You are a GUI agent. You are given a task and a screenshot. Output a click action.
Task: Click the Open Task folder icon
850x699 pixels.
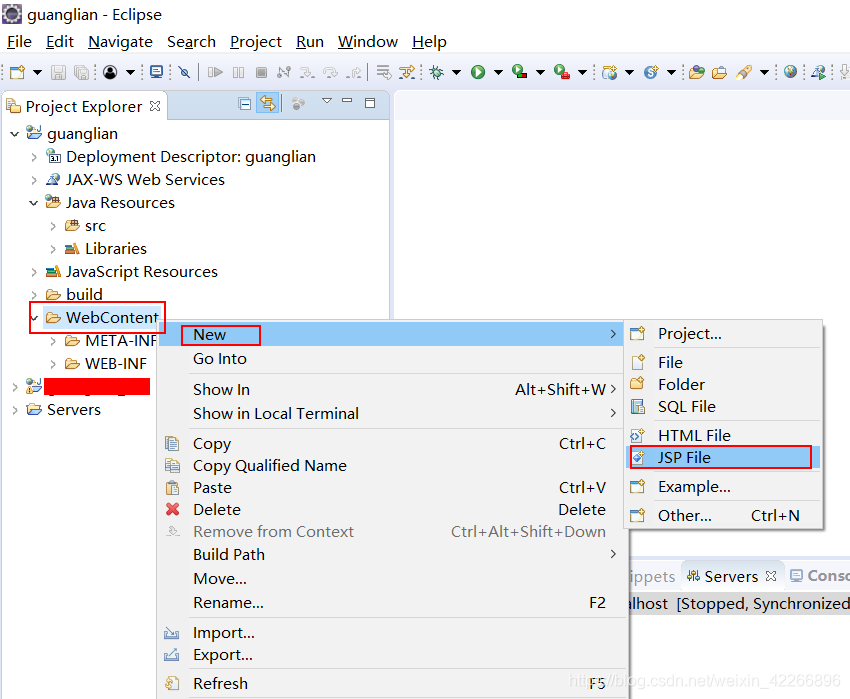719,72
